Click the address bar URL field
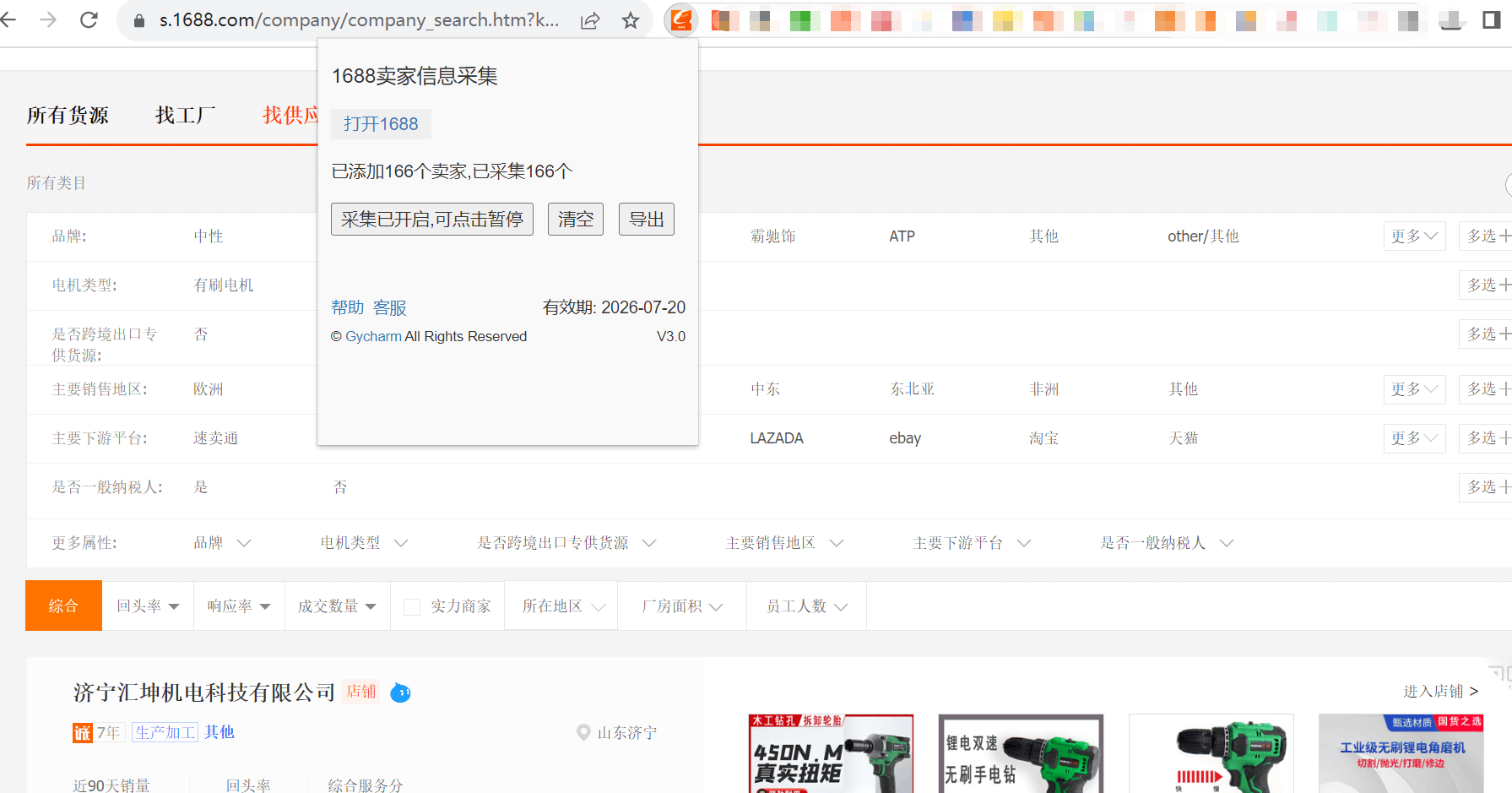This screenshot has height=793, width=1512. pos(359,20)
